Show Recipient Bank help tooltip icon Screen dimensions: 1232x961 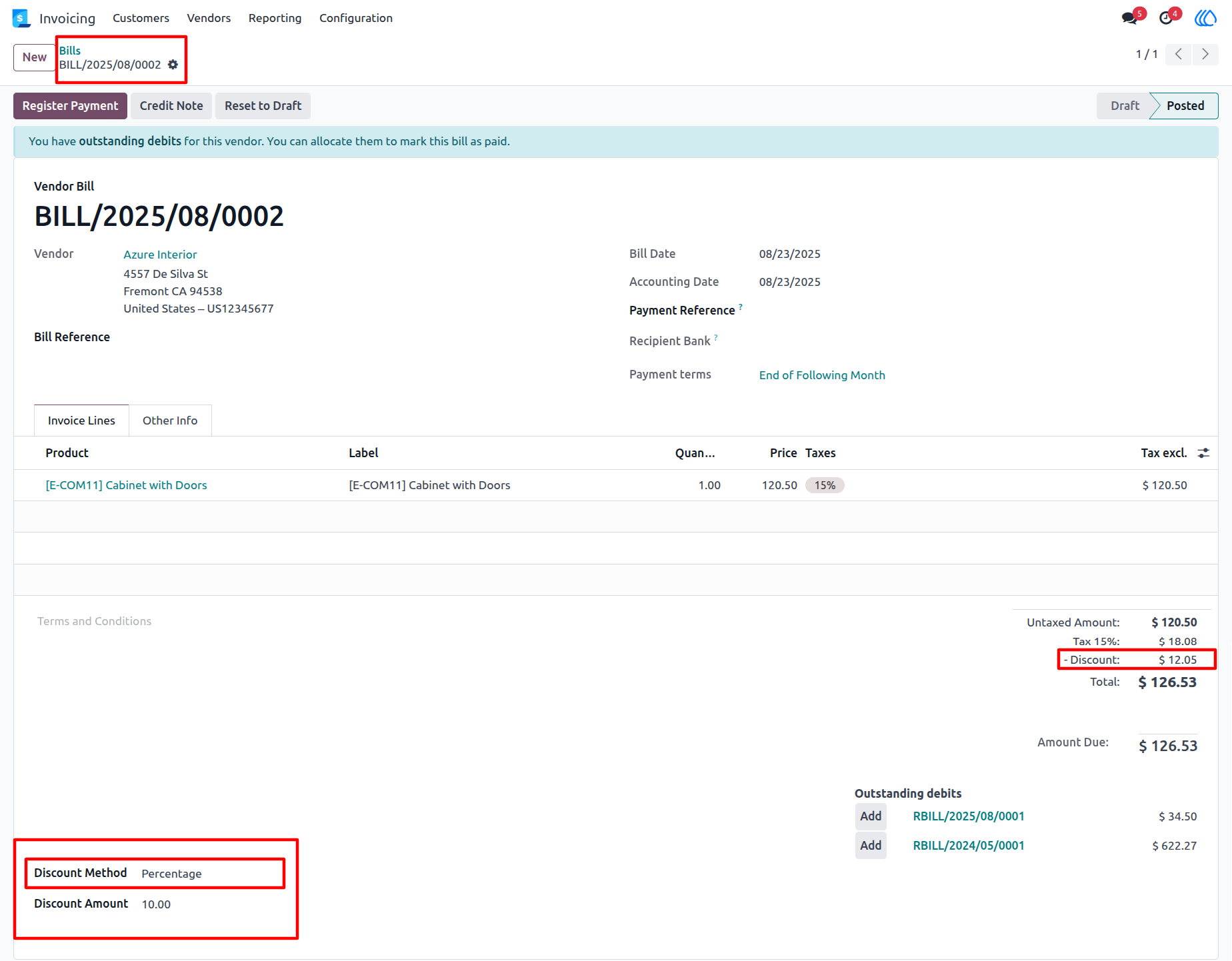pos(716,337)
